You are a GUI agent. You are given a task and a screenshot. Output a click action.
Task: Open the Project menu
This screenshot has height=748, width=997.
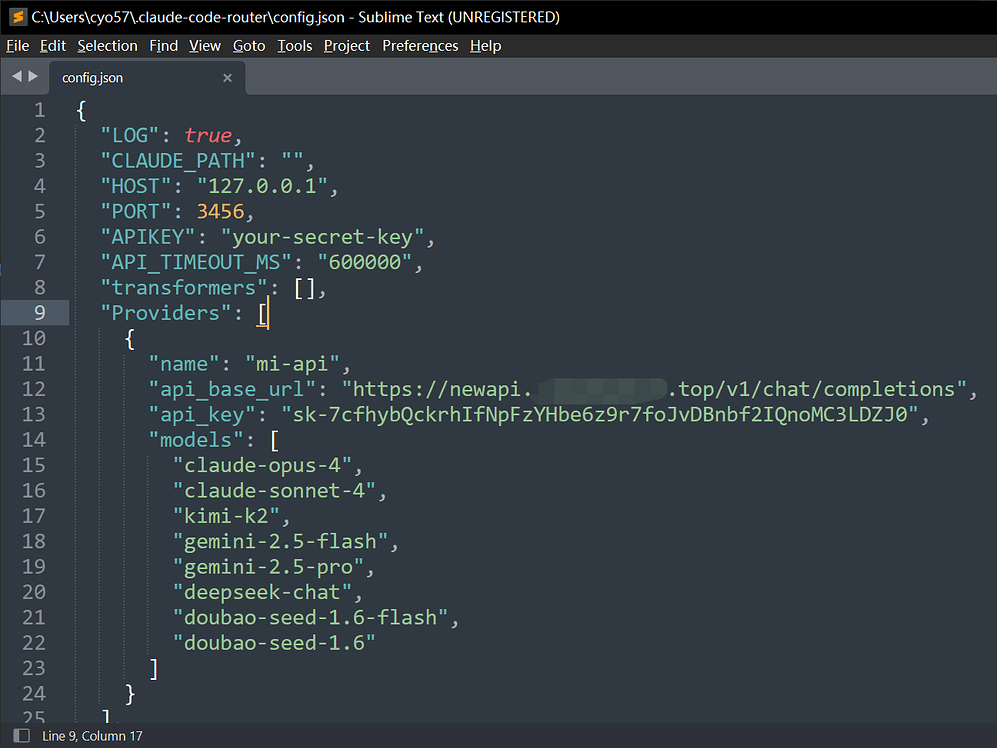click(347, 46)
